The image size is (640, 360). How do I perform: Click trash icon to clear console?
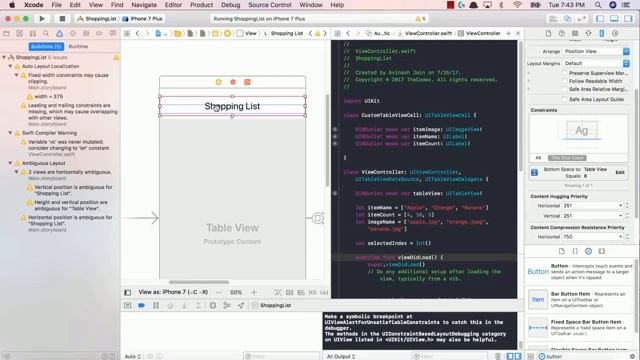point(498,356)
